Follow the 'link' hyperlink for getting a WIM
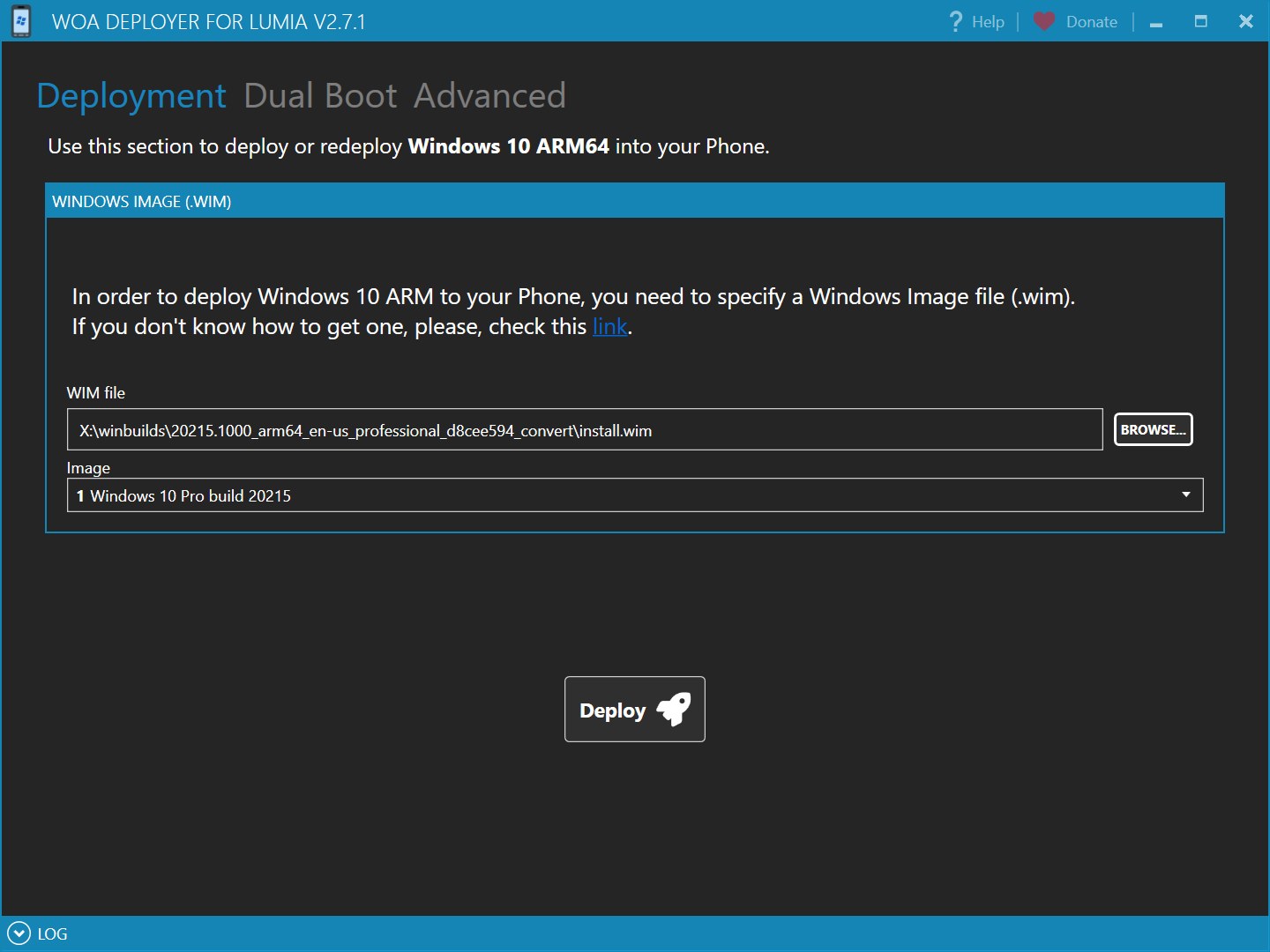 (x=610, y=327)
